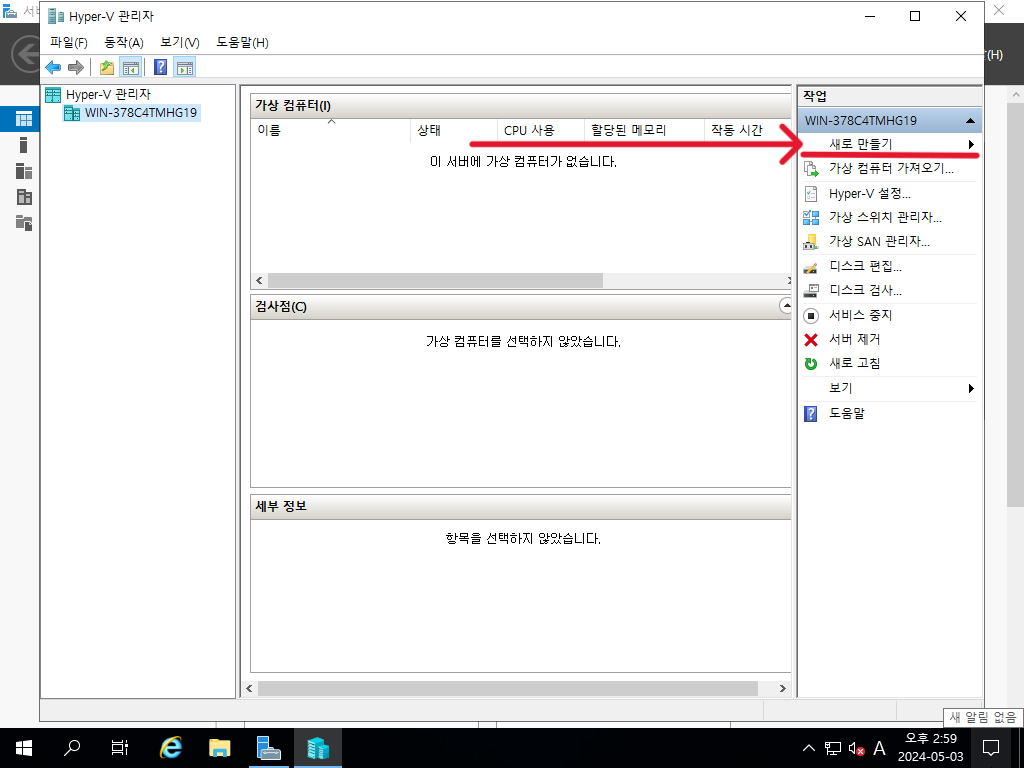Image resolution: width=1024 pixels, height=768 pixels.
Task: Click the Back arrow toolbar icon
Action: (54, 67)
